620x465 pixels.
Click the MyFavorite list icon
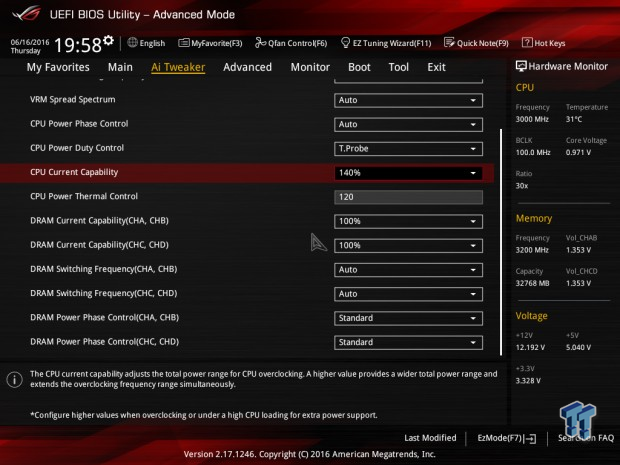coord(183,43)
